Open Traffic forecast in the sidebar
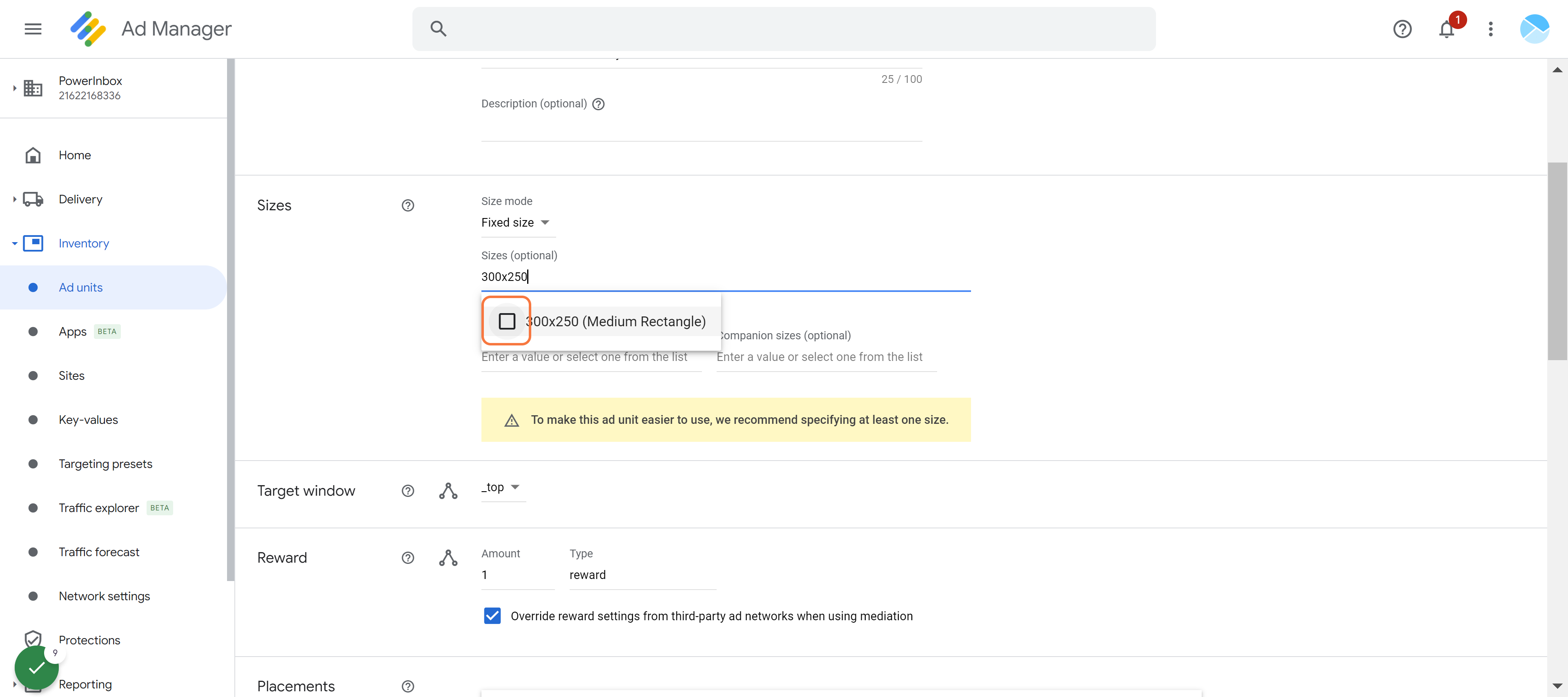Viewport: 1568px width, 697px height. (x=113, y=552)
